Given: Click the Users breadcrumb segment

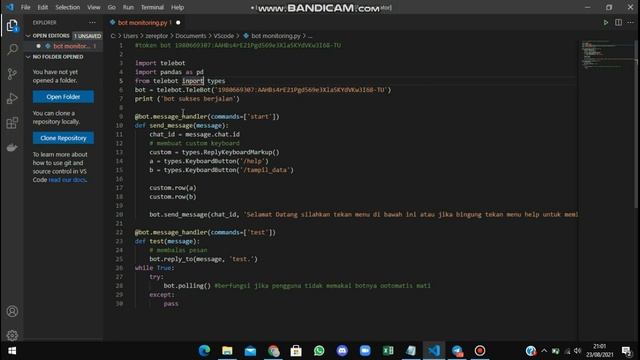Looking at the screenshot, I should click(131, 36).
